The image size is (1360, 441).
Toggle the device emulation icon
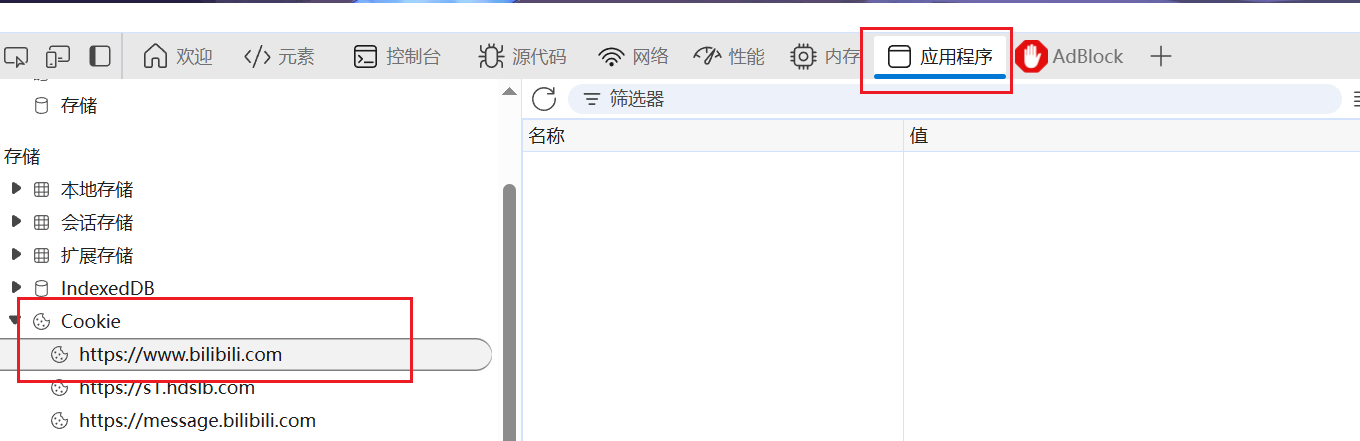[58, 57]
